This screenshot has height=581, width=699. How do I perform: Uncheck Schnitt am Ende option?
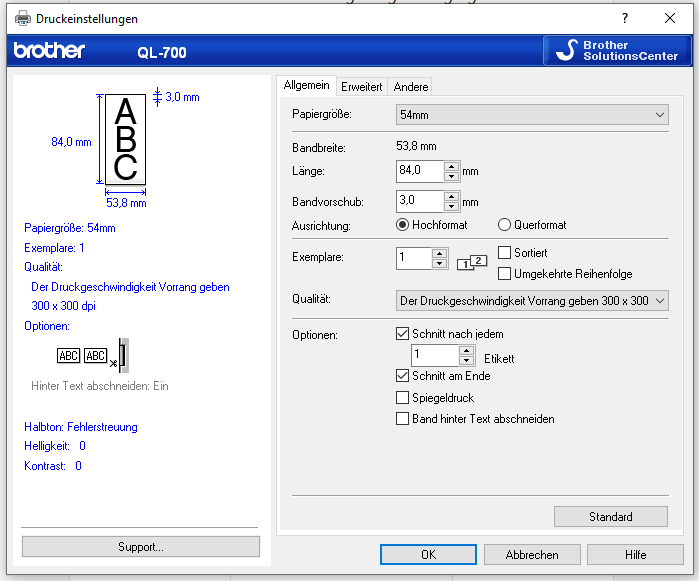403,376
